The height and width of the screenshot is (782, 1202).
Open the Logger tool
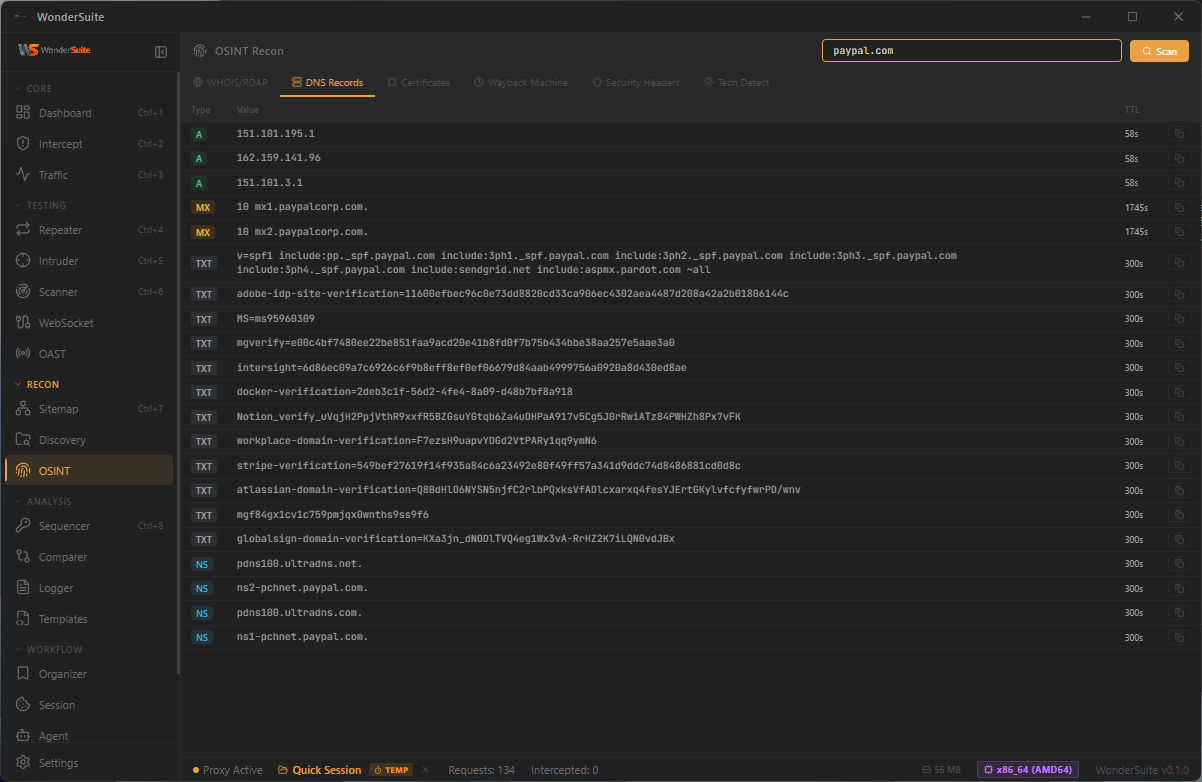[x=88, y=588]
